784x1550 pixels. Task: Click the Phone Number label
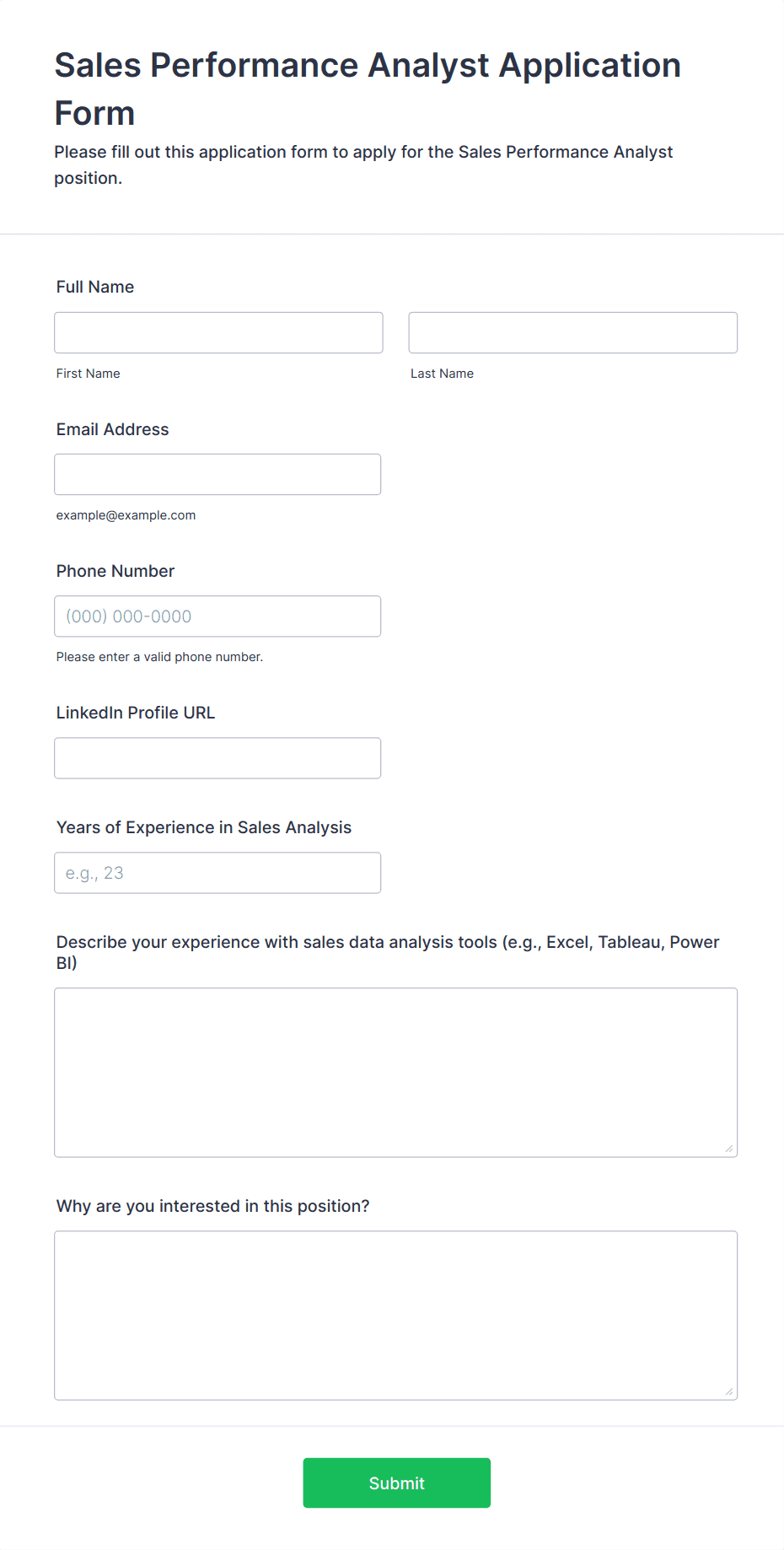tap(115, 571)
